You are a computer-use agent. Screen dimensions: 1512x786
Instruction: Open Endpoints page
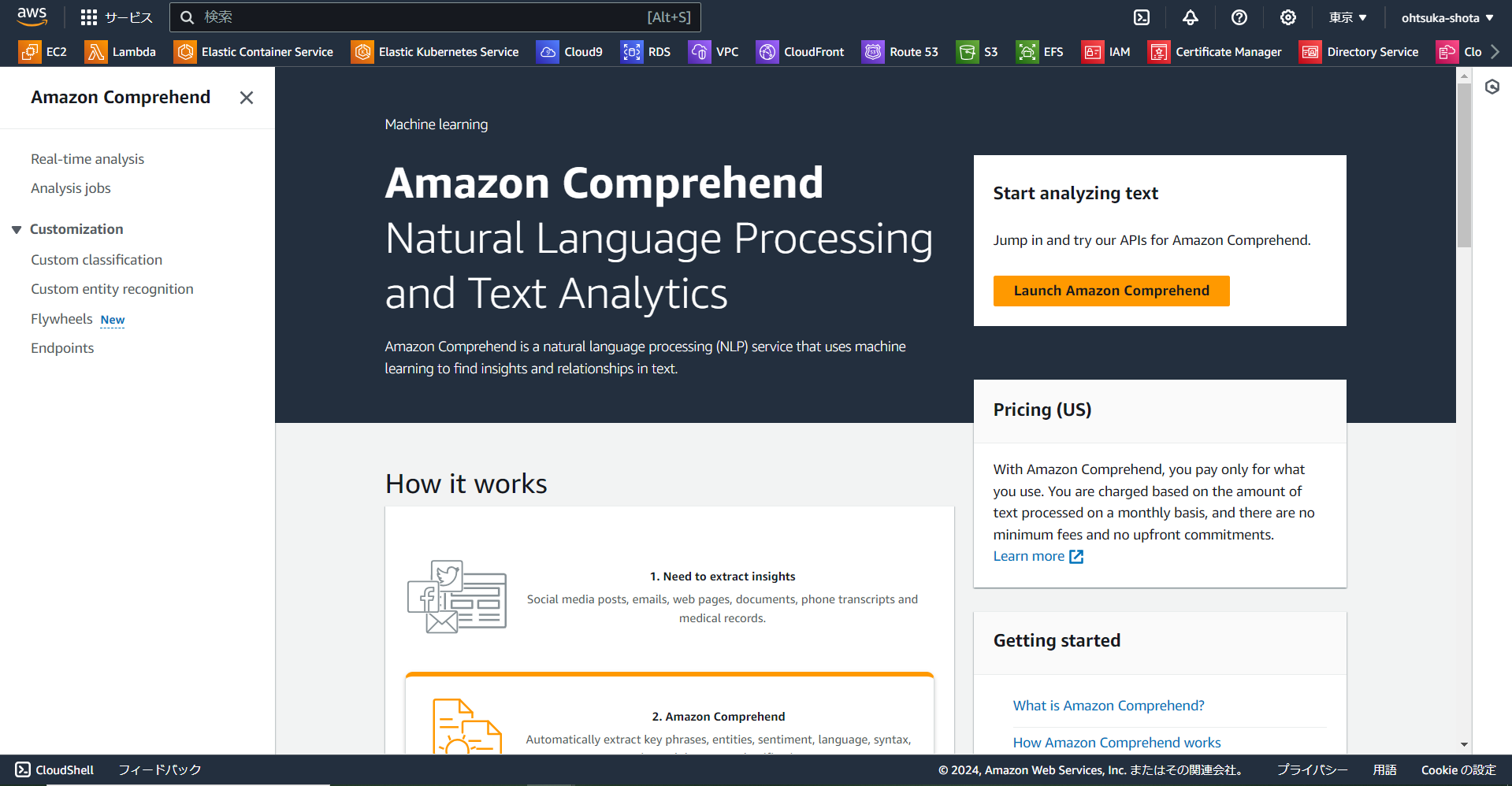click(62, 348)
